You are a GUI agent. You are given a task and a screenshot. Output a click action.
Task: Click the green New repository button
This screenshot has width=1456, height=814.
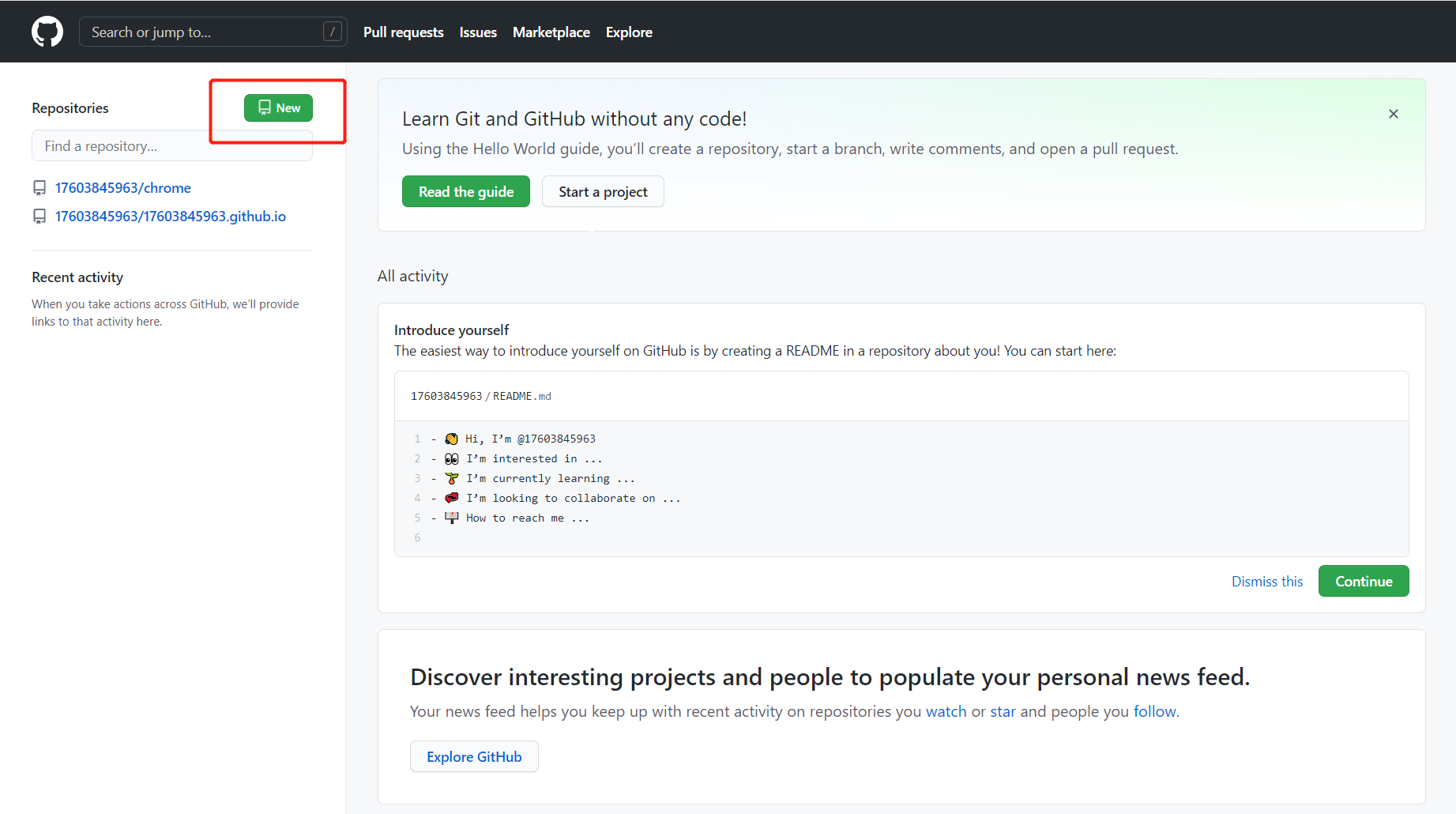[278, 107]
